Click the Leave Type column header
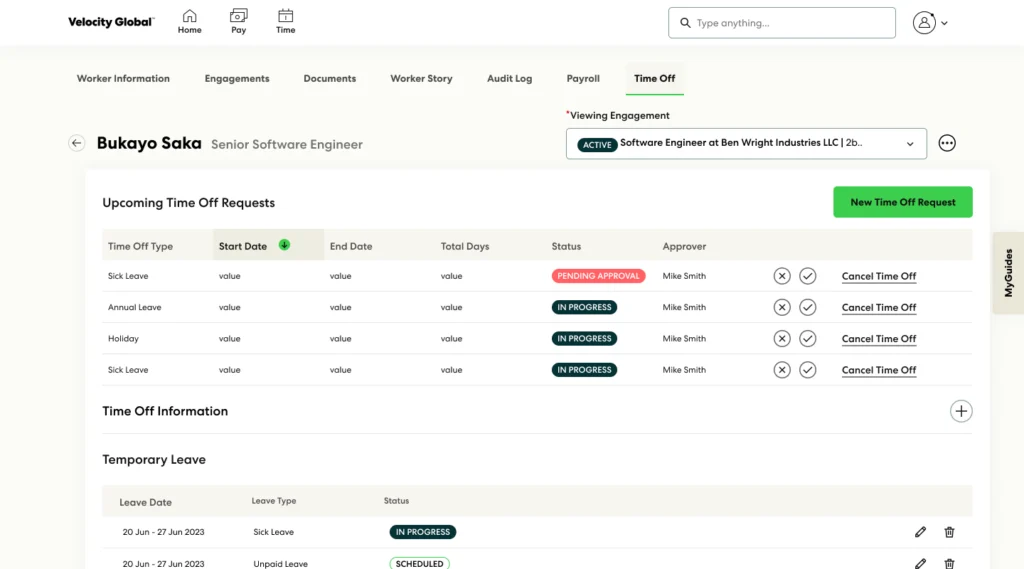 point(274,501)
